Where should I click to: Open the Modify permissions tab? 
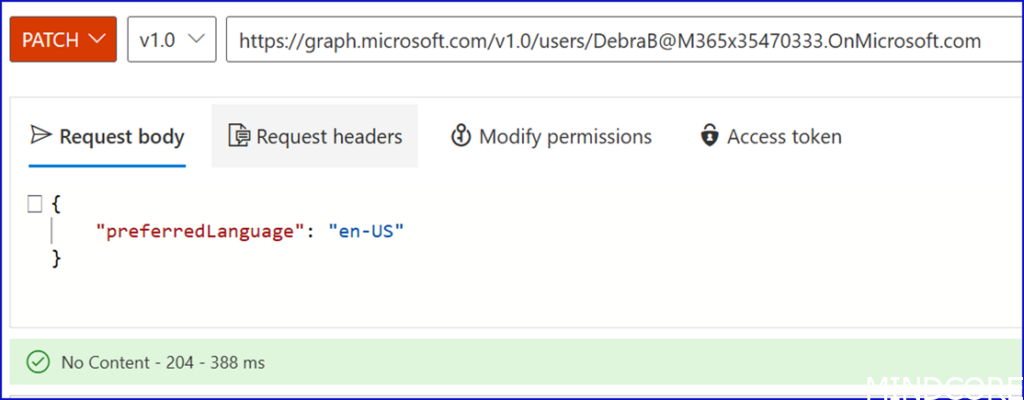(x=565, y=136)
